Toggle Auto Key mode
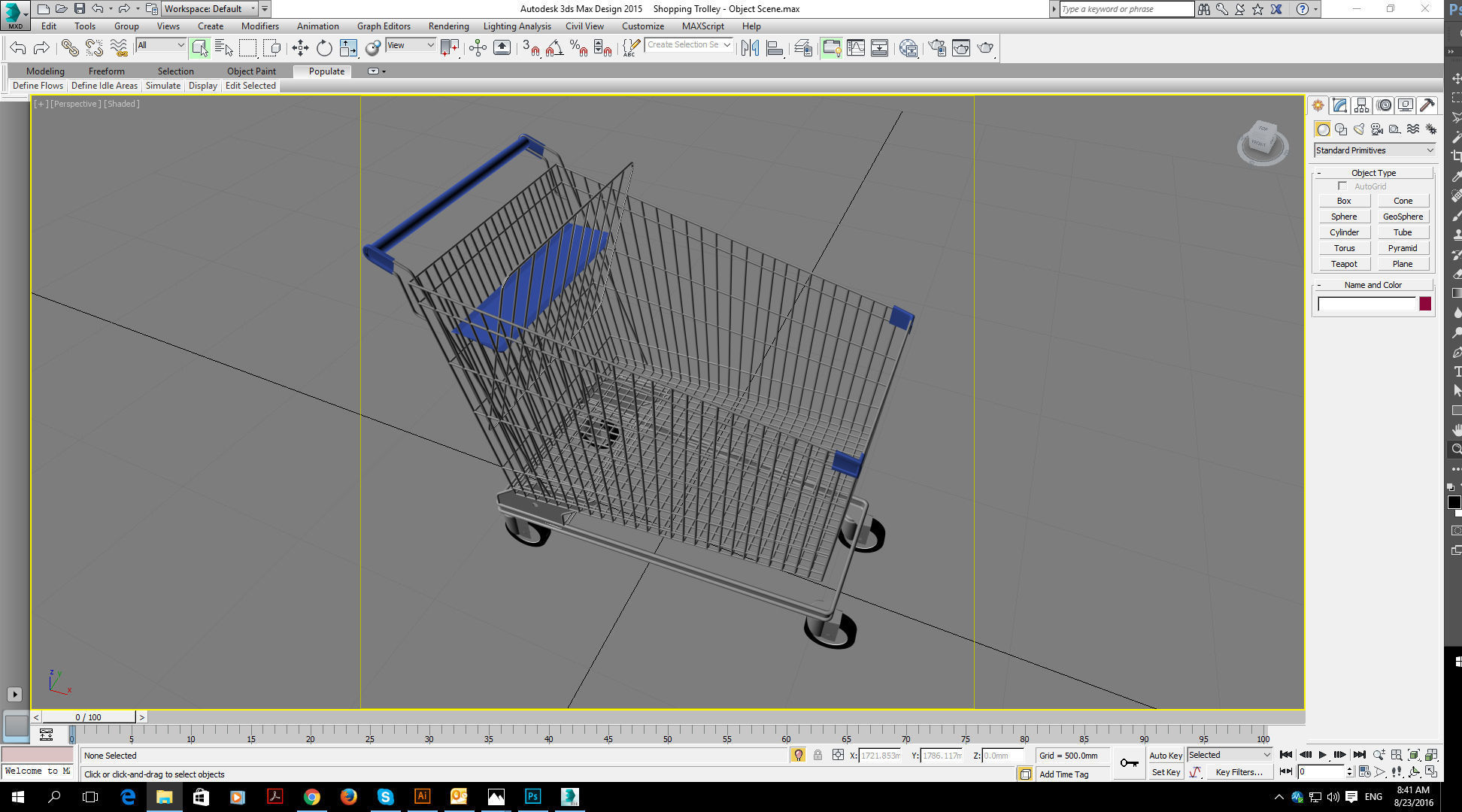 click(x=1165, y=756)
